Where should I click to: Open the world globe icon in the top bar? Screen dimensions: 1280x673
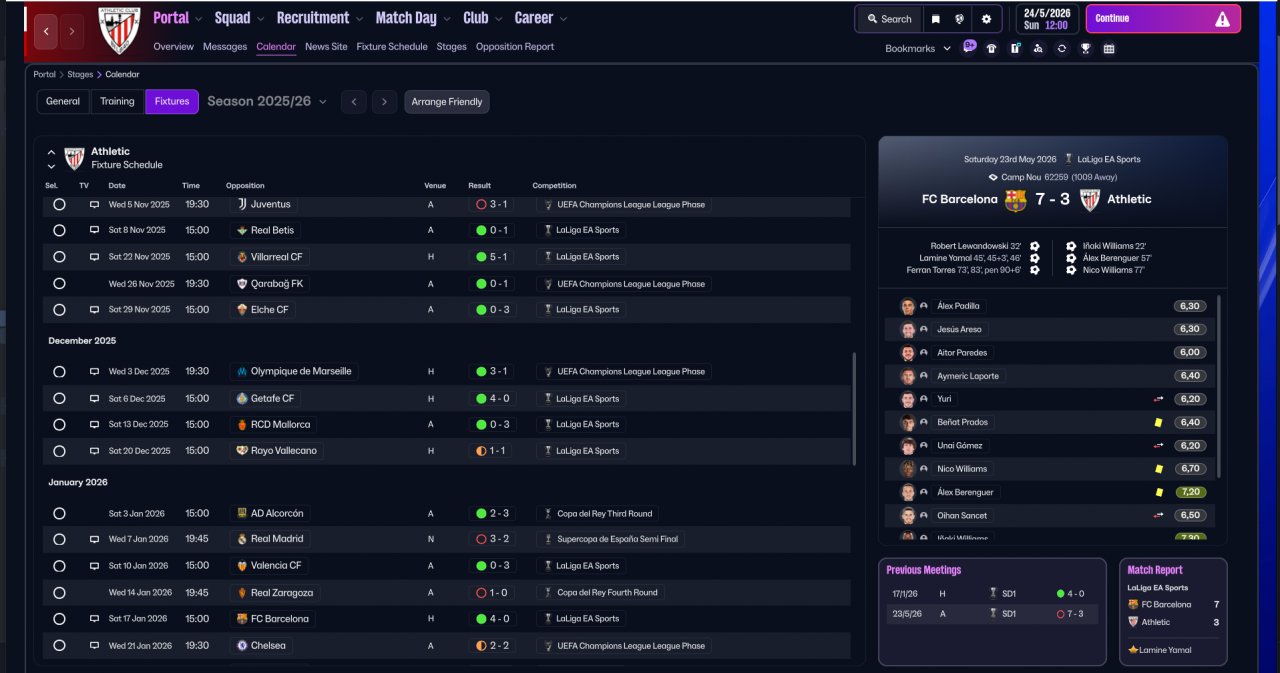click(x=960, y=19)
